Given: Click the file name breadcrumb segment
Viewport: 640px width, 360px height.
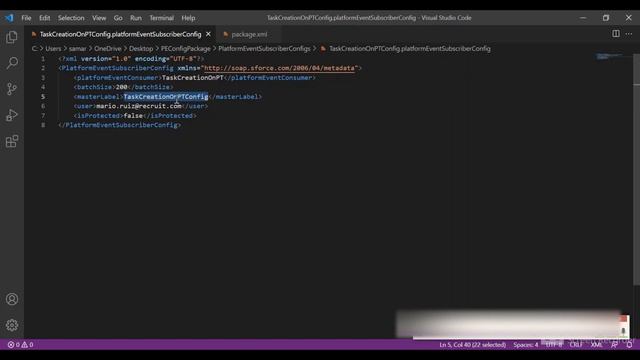Looking at the screenshot, I should coord(410,49).
